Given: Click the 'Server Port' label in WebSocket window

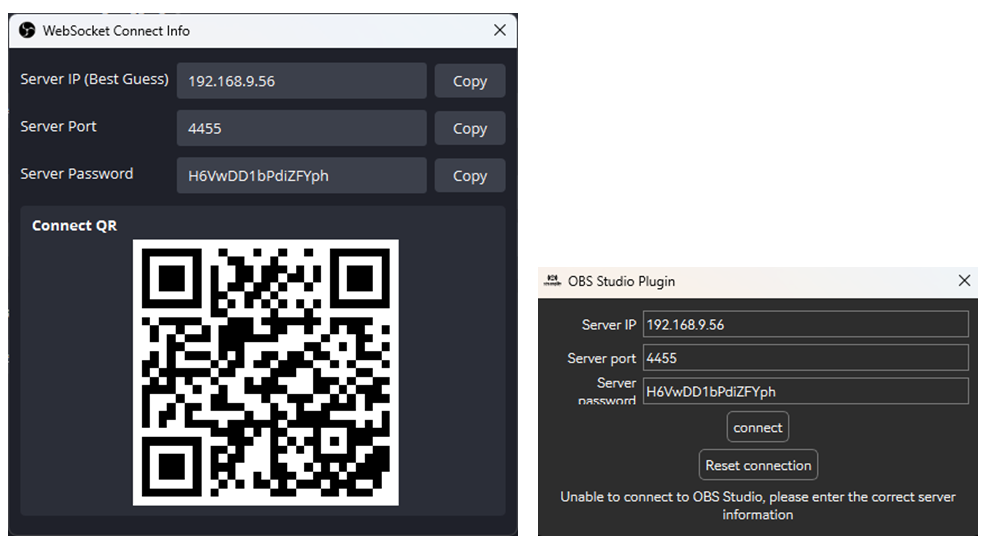Looking at the screenshot, I should pyautogui.click(x=59, y=127).
